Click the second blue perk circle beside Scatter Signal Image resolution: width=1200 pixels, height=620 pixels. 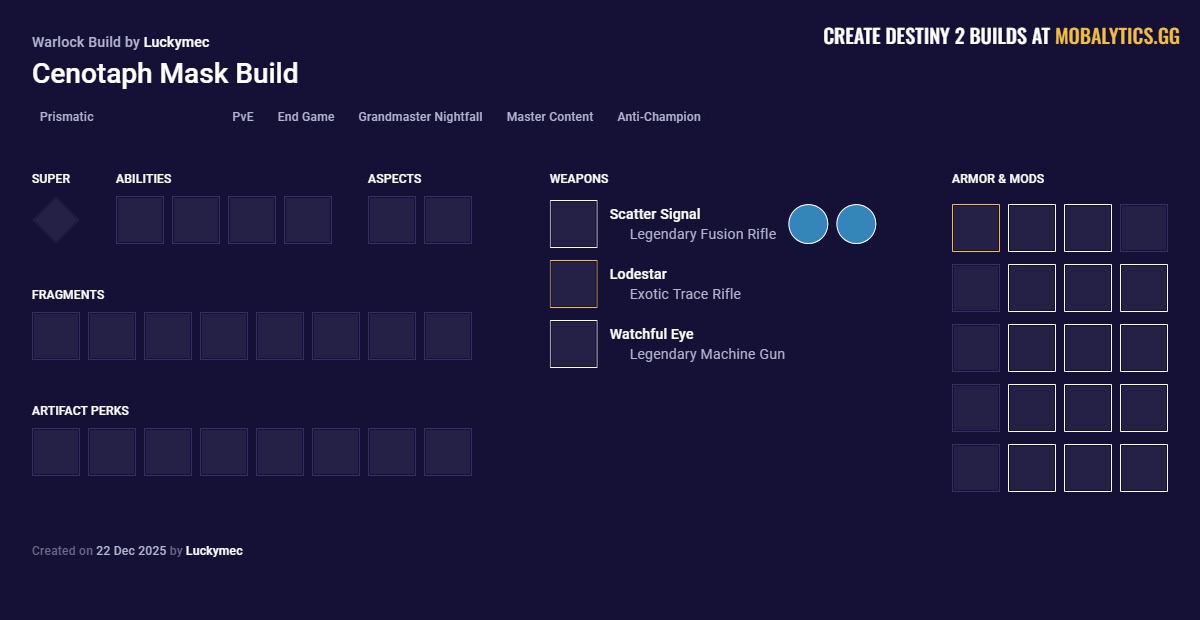(x=856, y=224)
